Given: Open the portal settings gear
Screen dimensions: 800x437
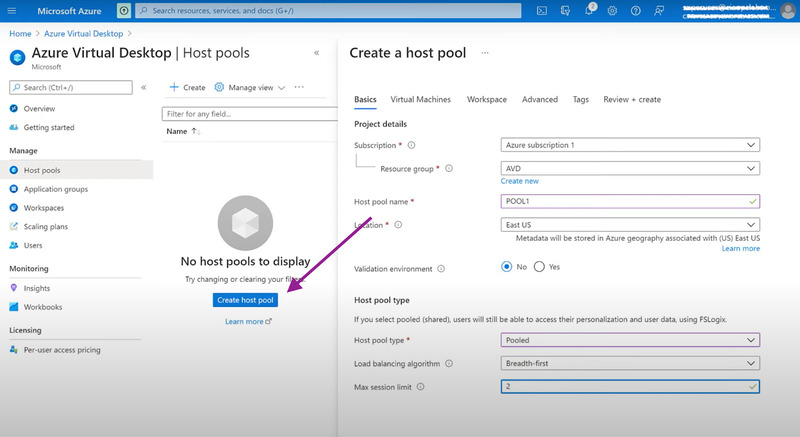Looking at the screenshot, I should point(612,11).
